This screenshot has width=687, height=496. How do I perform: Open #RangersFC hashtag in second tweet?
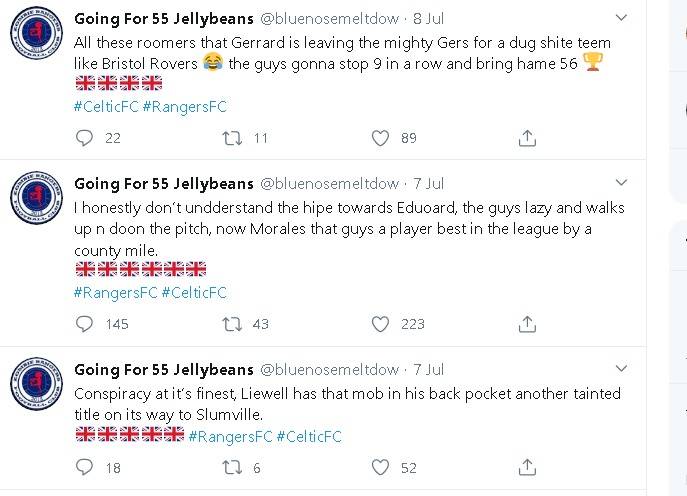click(x=112, y=293)
